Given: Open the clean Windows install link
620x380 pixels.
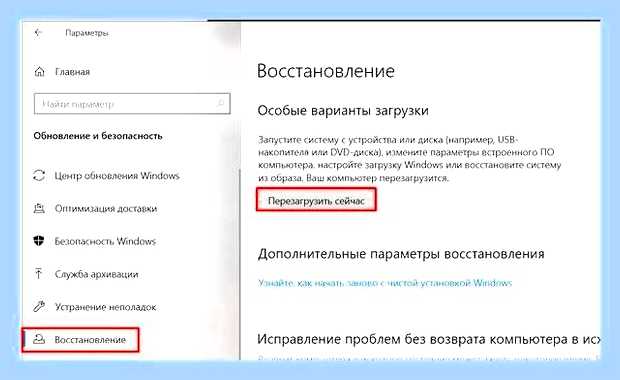Looking at the screenshot, I should coord(385,283).
